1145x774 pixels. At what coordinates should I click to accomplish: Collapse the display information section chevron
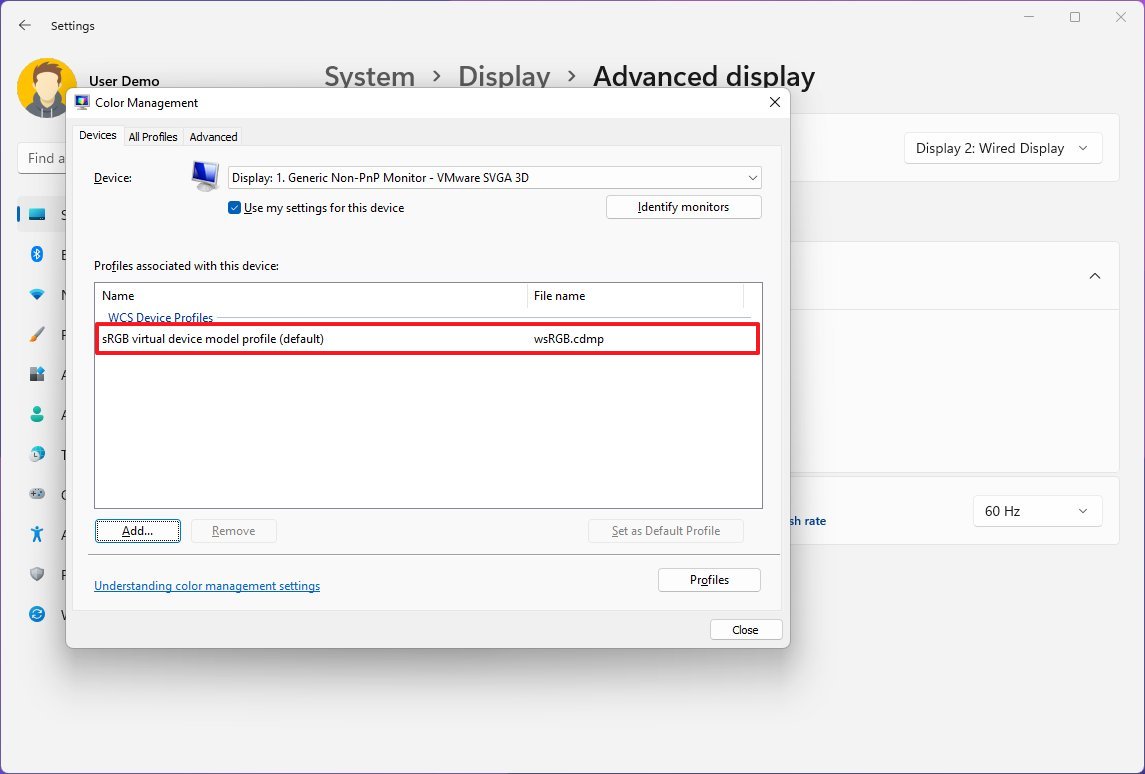[x=1095, y=276]
